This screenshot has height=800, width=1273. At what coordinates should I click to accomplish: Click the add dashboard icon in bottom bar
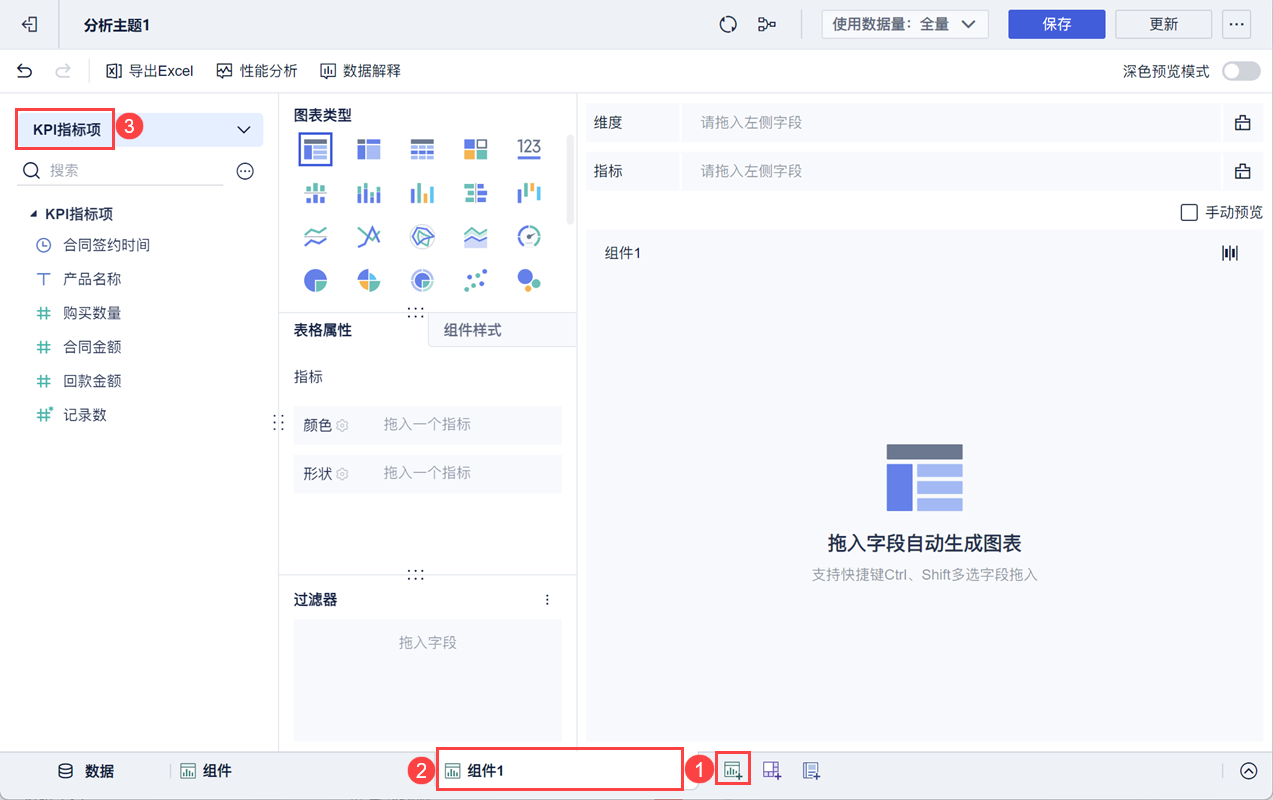point(771,770)
